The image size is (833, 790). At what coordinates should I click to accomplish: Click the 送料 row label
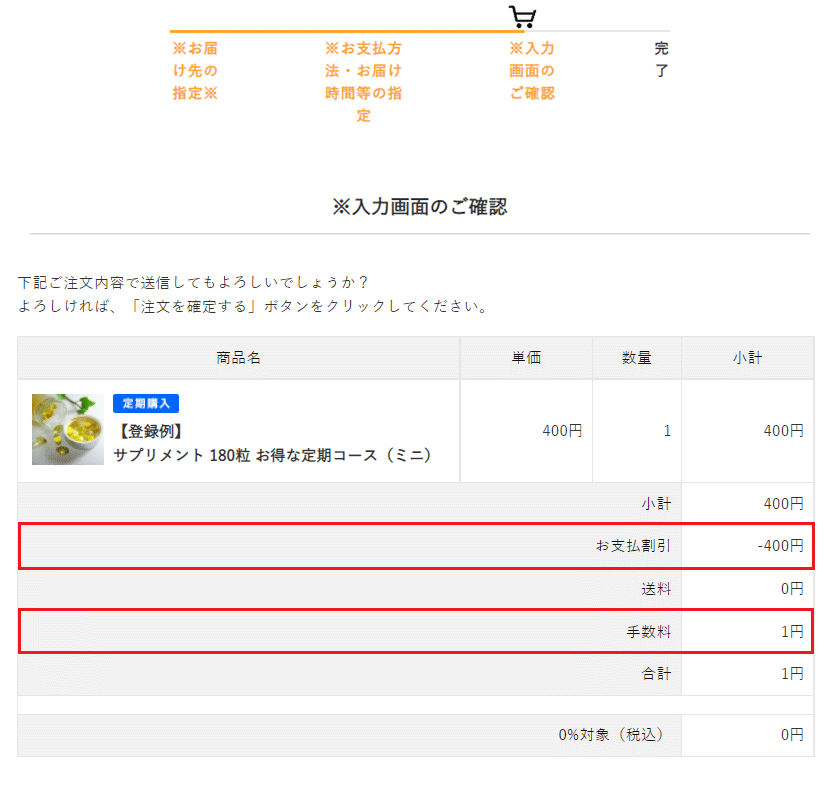(656, 589)
